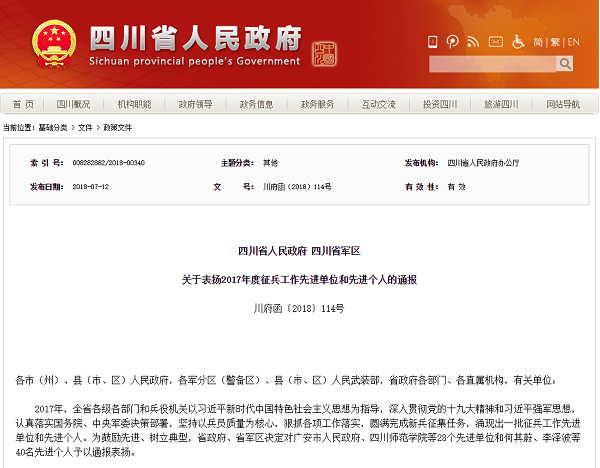Open the 机构职能 navigation tab
600x468 pixels.
click(134, 104)
